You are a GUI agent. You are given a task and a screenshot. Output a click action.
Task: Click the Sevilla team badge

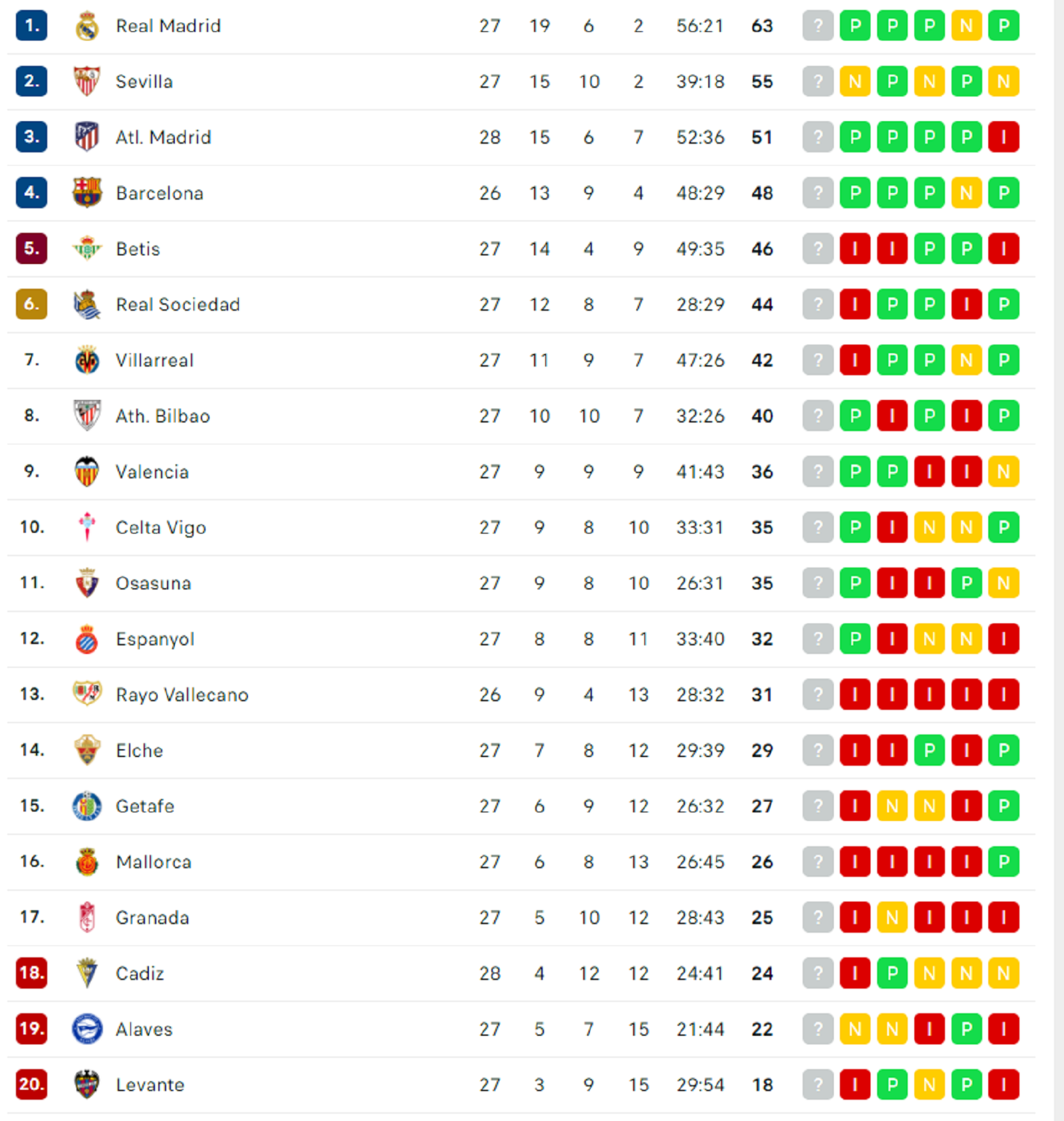[86, 81]
